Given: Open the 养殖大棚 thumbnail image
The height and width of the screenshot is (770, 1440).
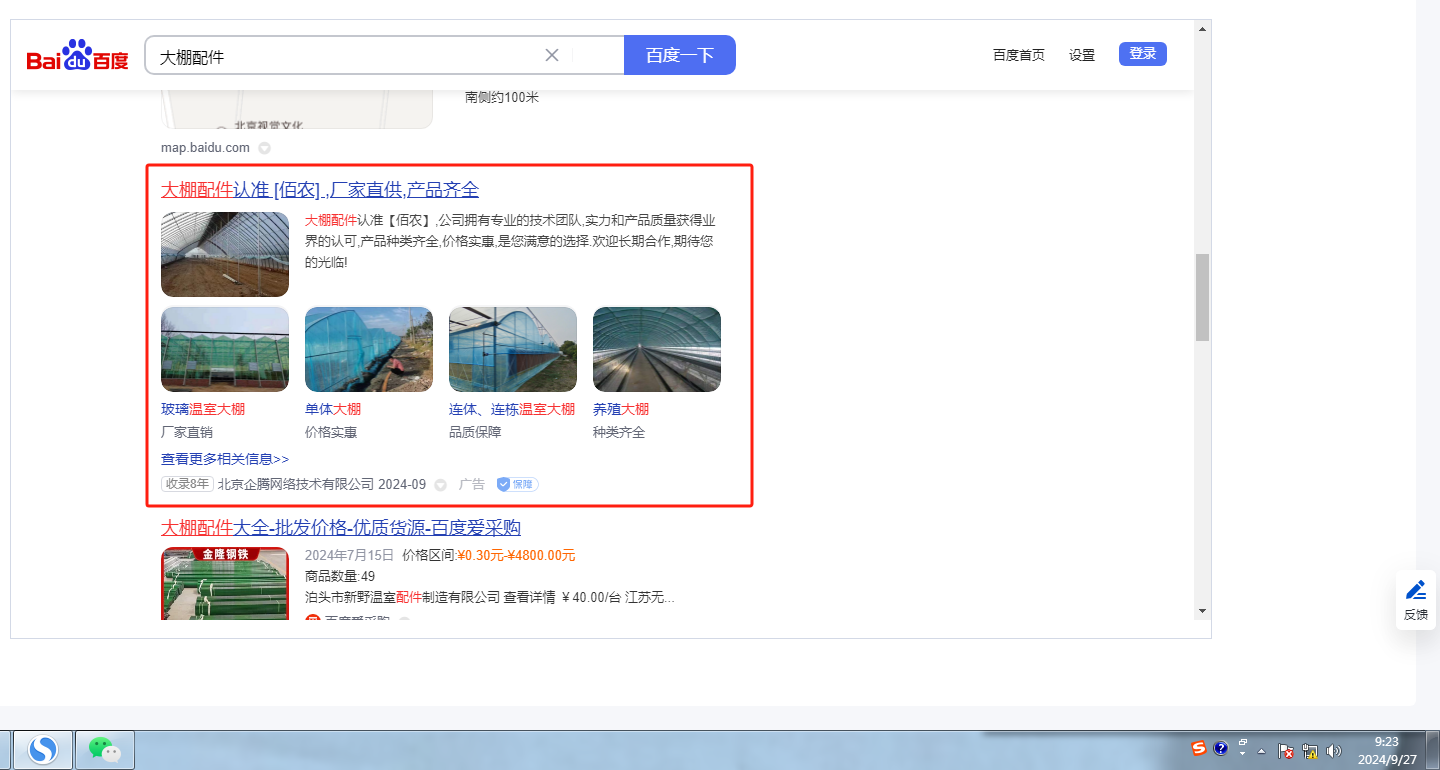Looking at the screenshot, I should click(657, 349).
